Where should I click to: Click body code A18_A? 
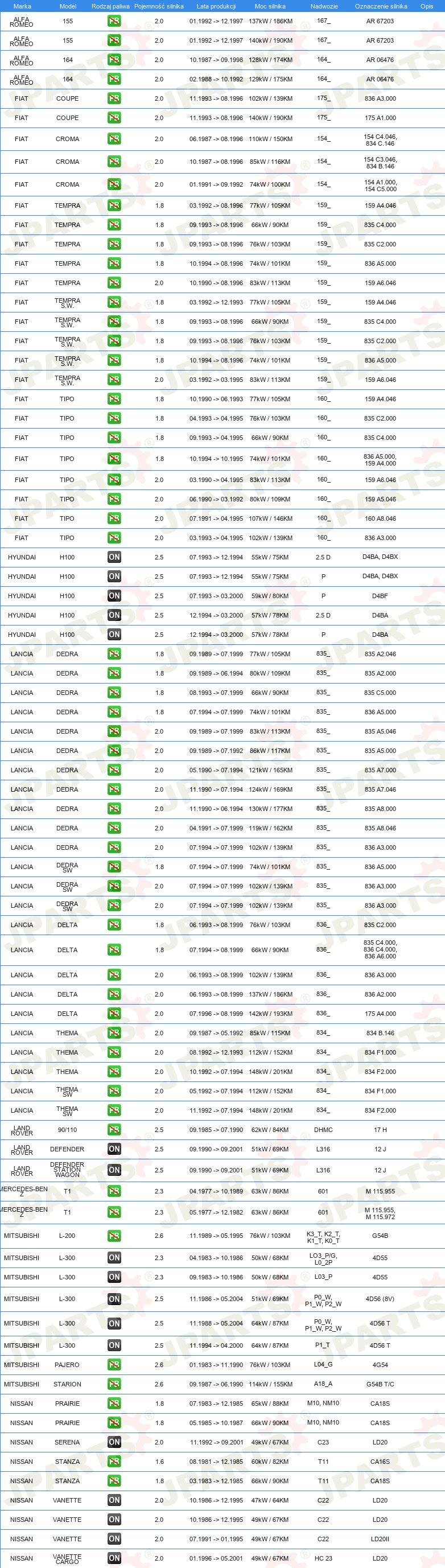tap(323, 1384)
